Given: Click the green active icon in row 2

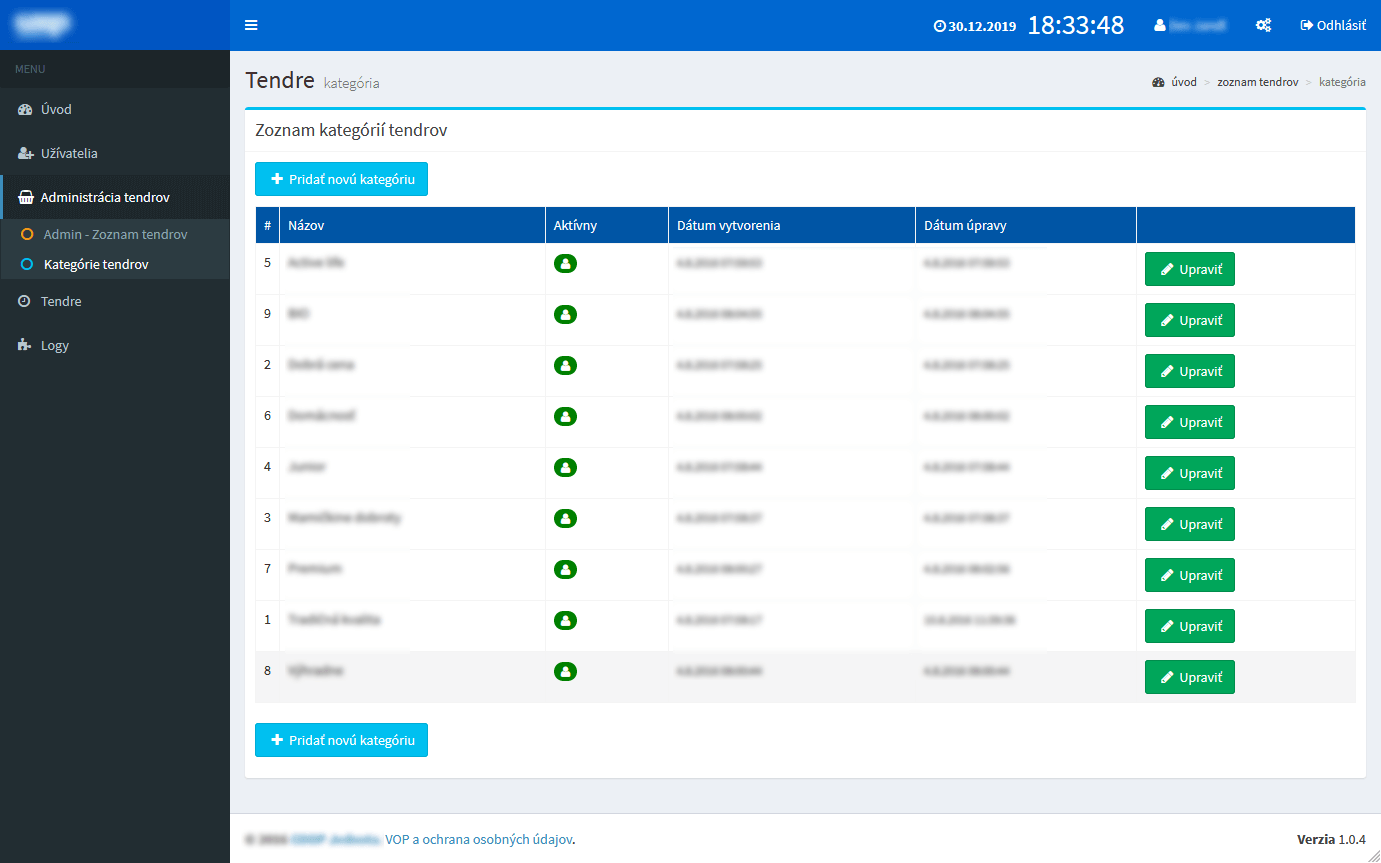Looking at the screenshot, I should pyautogui.click(x=565, y=365).
